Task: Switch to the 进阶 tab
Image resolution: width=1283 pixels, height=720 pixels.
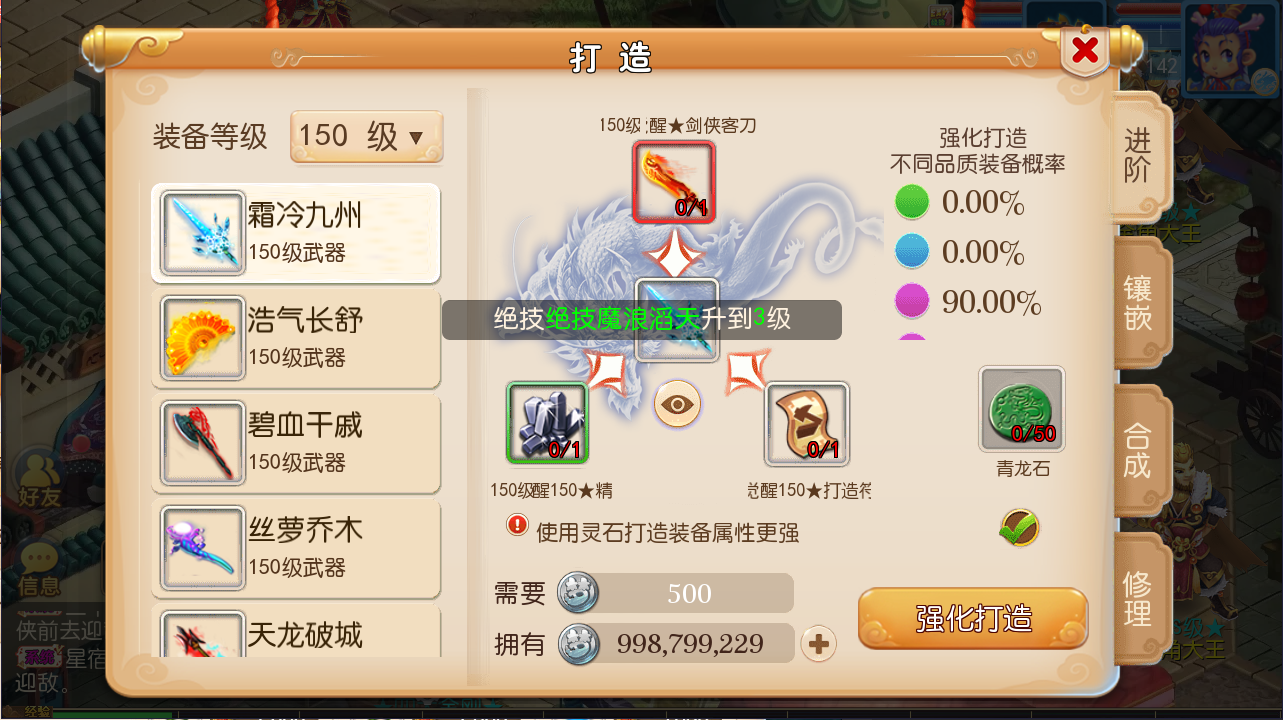Action: click(1138, 155)
